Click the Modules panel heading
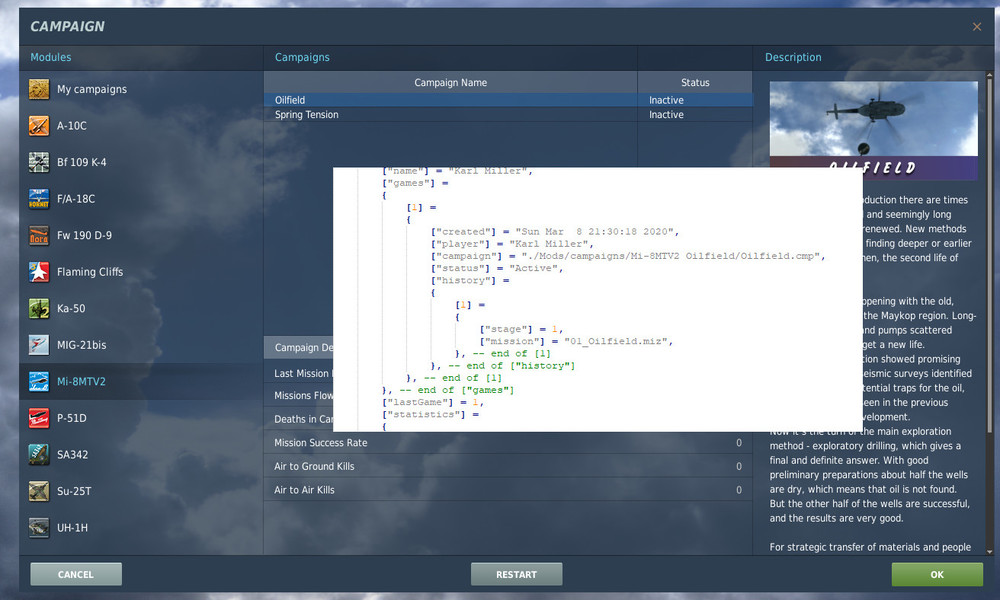The image size is (1000, 600). (x=50, y=57)
